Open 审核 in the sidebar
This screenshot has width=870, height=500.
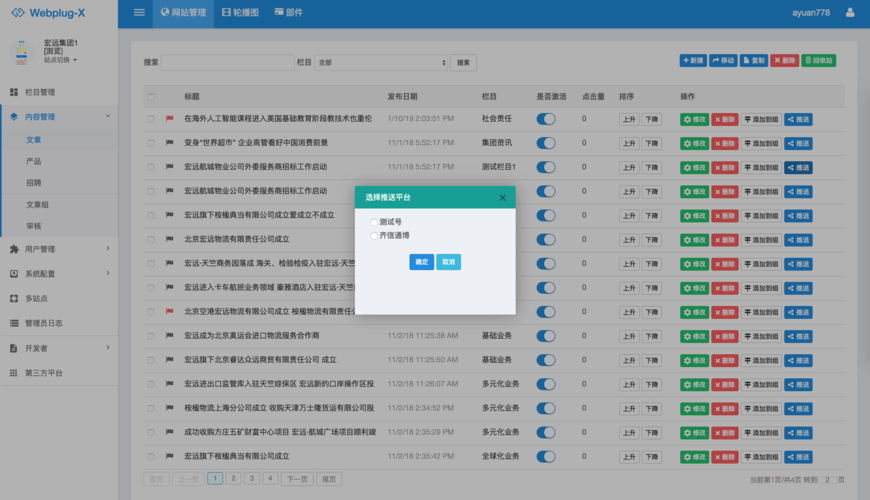34,226
